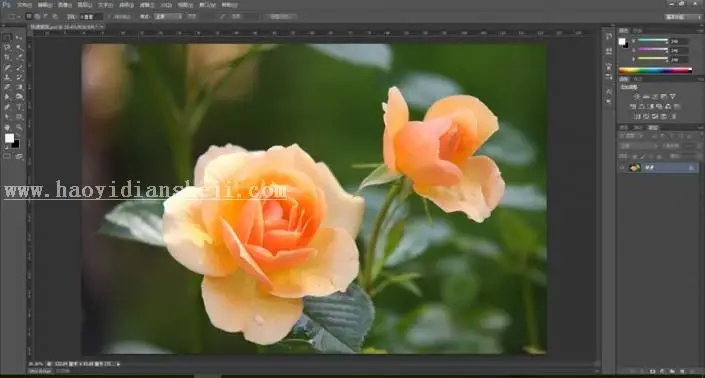Choose Intersect with selection mode
This screenshot has height=378, width=705.
[x=55, y=16]
